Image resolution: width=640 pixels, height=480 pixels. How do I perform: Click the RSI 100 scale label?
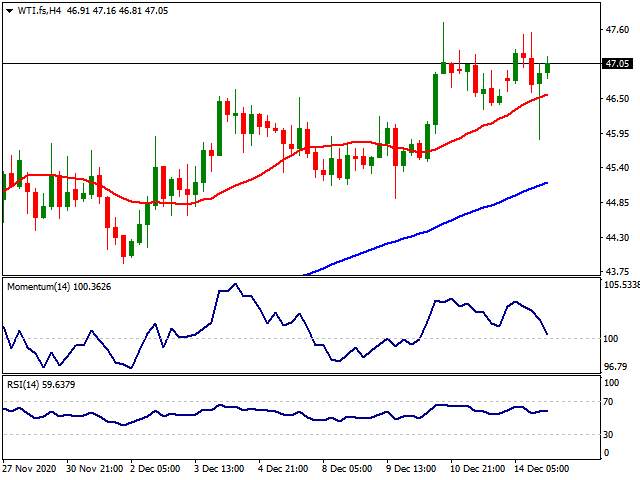pos(611,382)
